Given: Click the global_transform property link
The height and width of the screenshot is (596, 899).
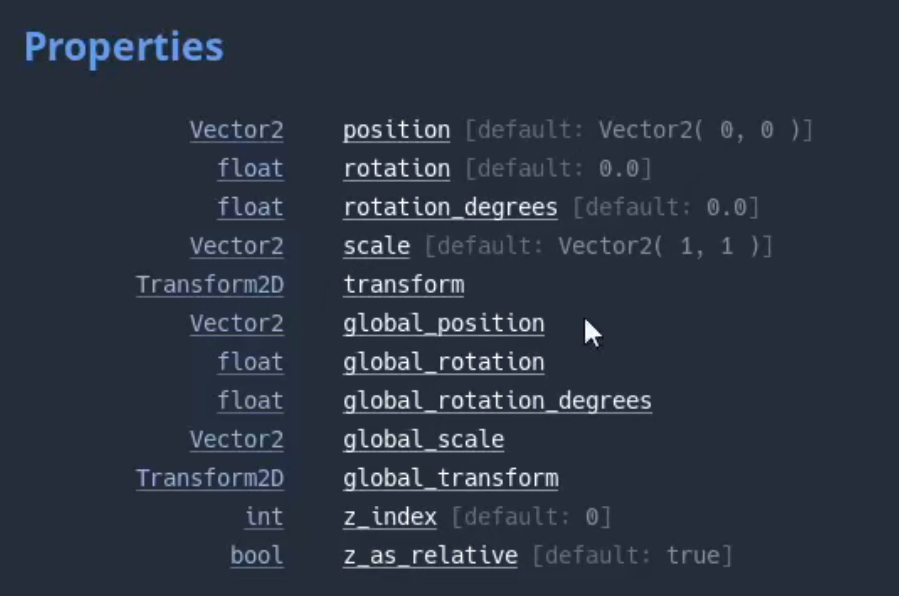Looking at the screenshot, I should [450, 478].
